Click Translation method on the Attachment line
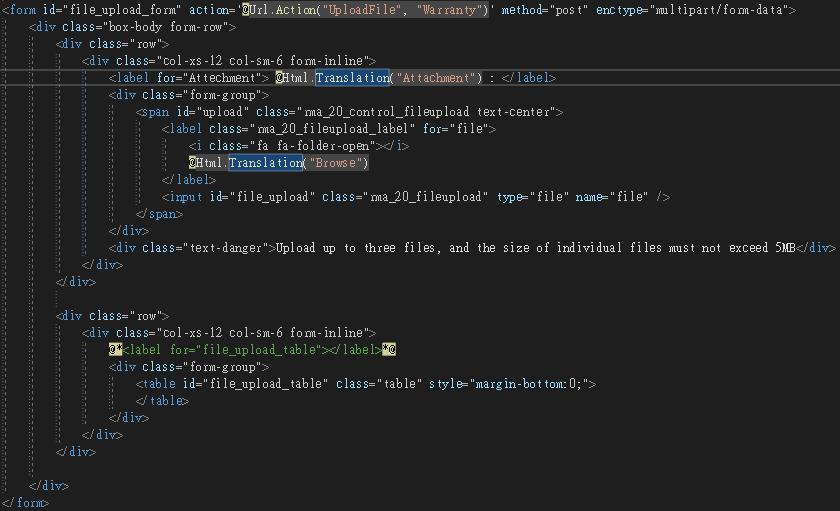The width and height of the screenshot is (840, 511). coord(352,78)
